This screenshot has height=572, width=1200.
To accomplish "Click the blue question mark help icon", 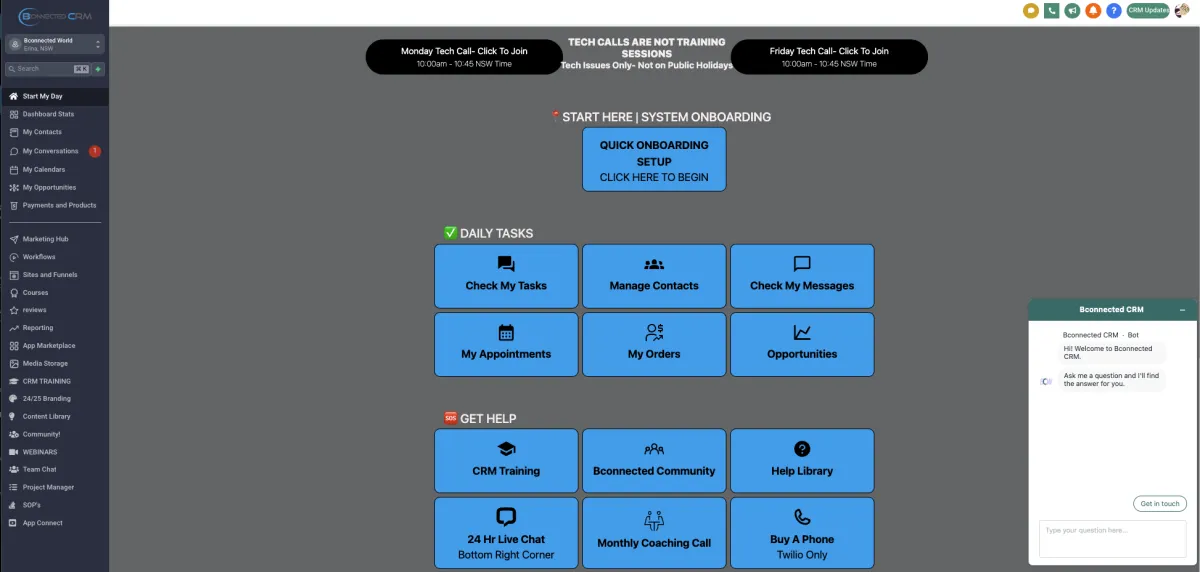I will (1114, 10).
